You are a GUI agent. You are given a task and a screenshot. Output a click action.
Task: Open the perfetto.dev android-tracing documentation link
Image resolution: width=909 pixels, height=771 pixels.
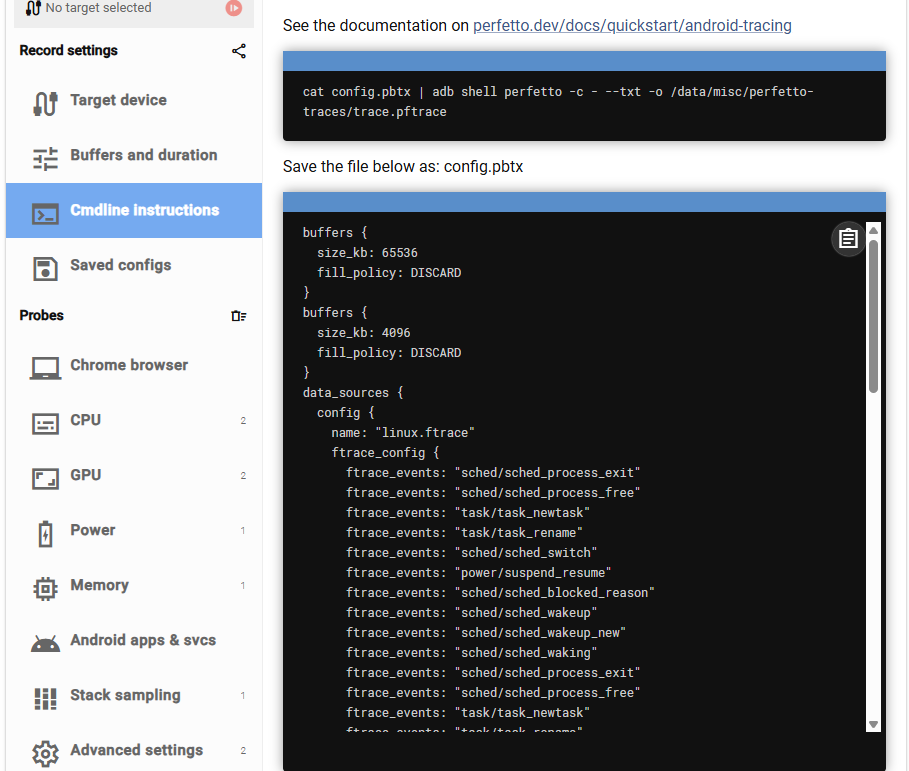[x=632, y=25]
